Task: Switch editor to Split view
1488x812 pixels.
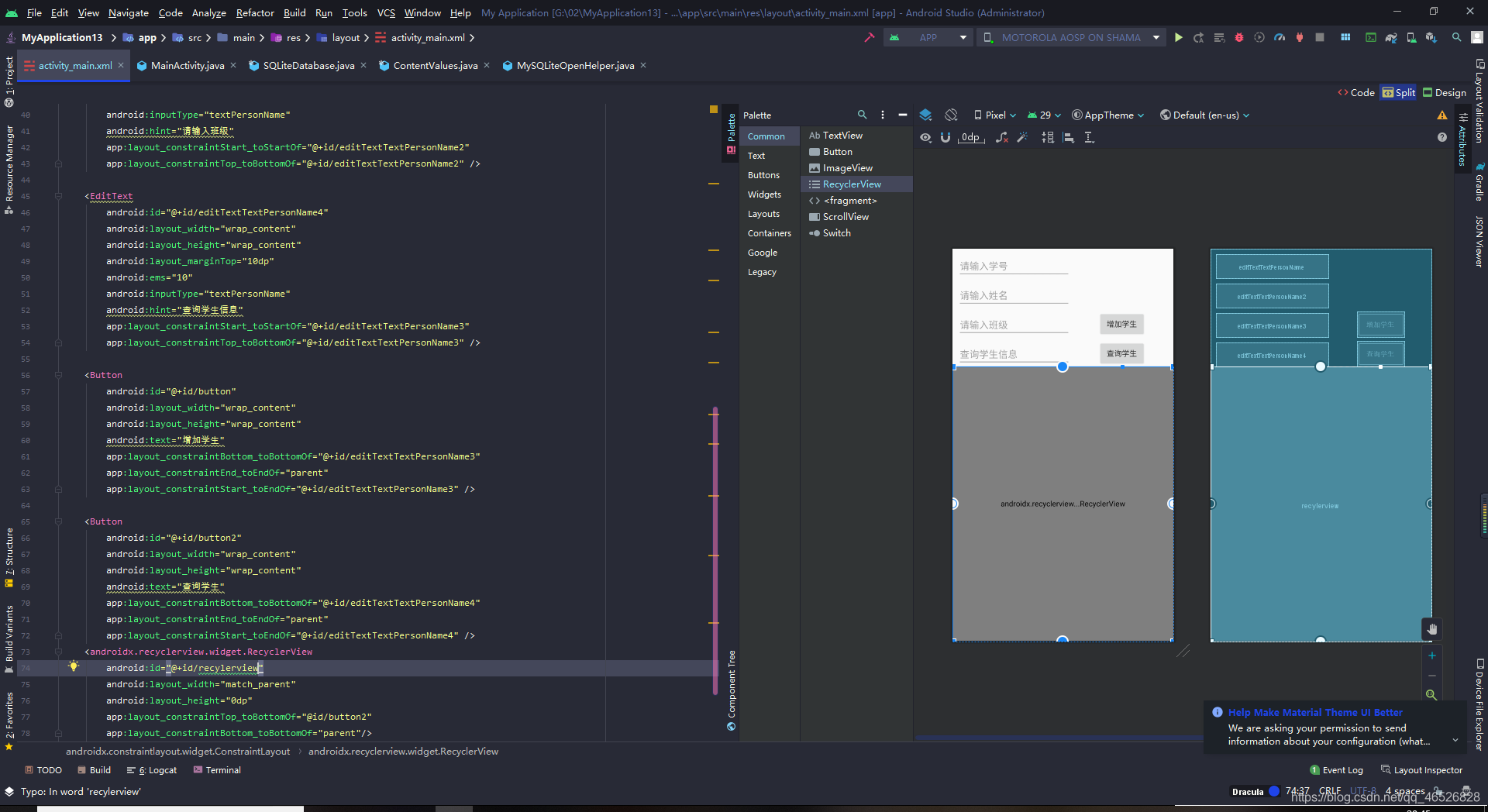Action: (x=1399, y=92)
